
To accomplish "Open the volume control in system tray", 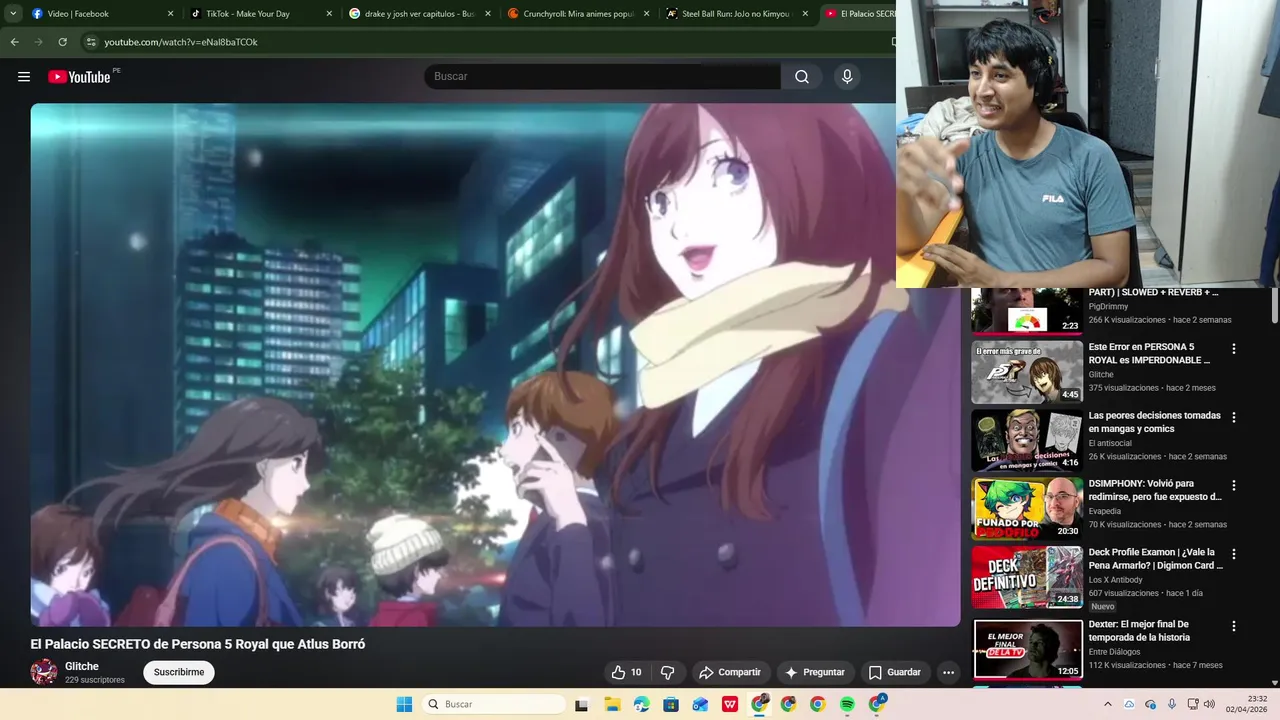I will coord(1209,704).
